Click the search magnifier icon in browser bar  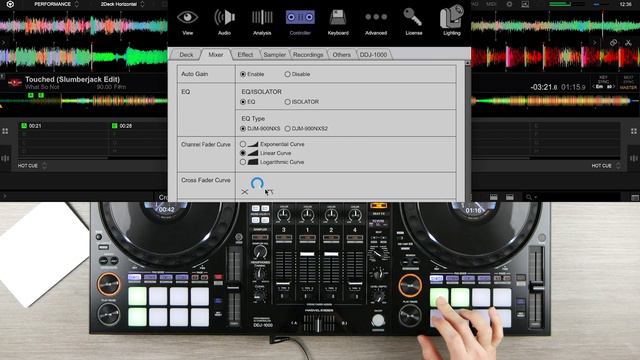[529, 197]
